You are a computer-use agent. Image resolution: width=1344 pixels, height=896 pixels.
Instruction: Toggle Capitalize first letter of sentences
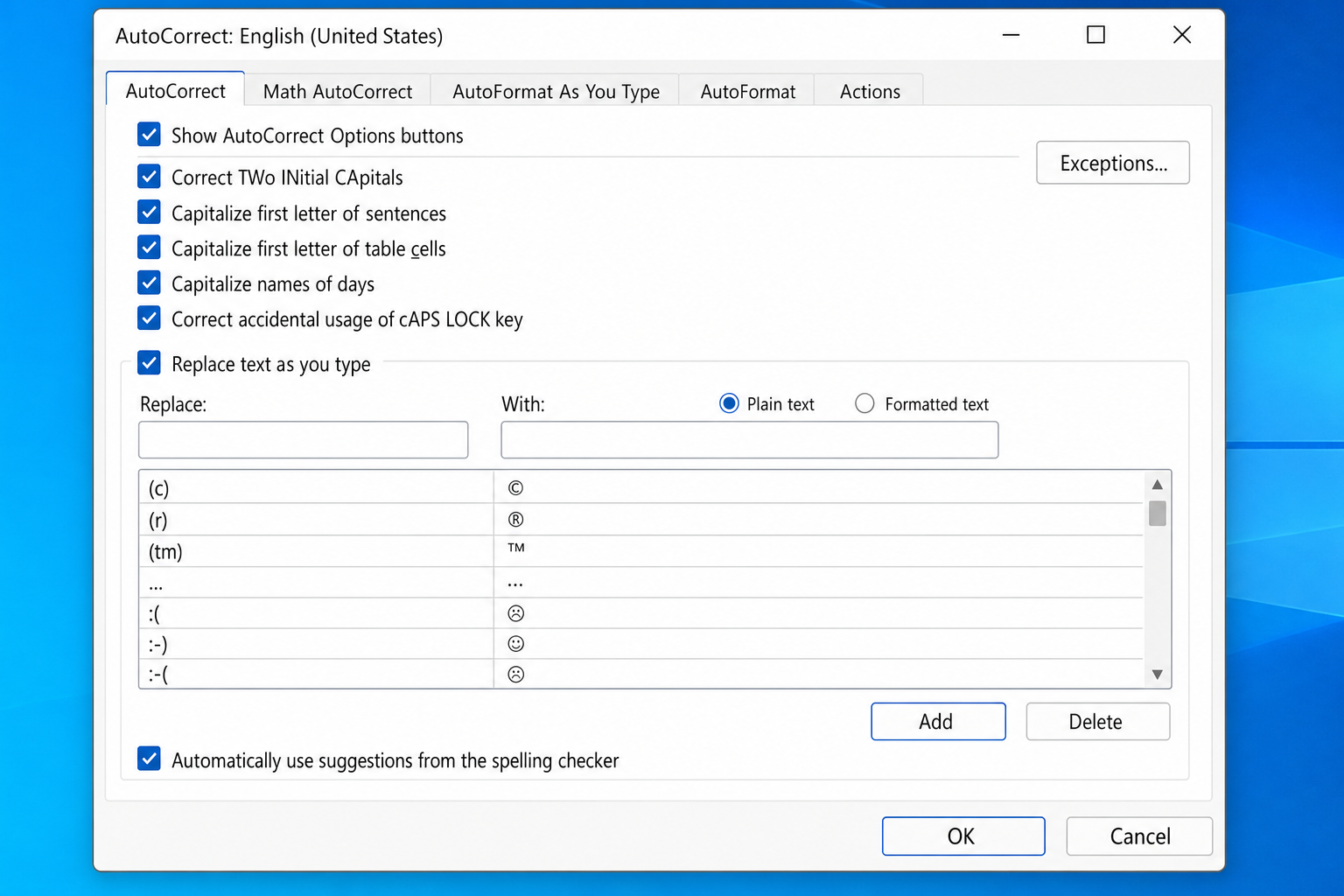150,213
